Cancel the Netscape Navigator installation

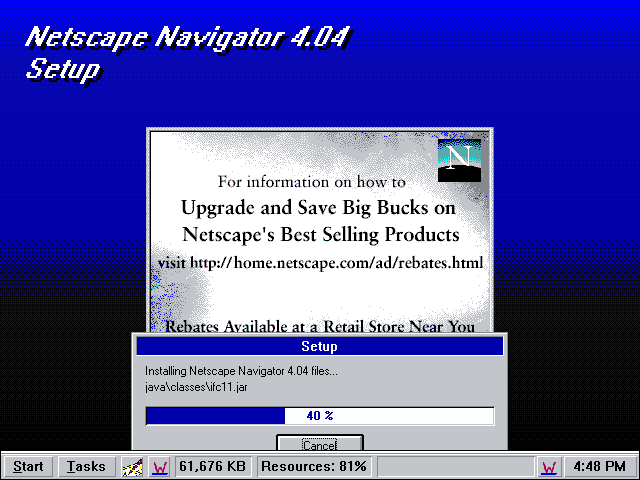[x=319, y=444]
